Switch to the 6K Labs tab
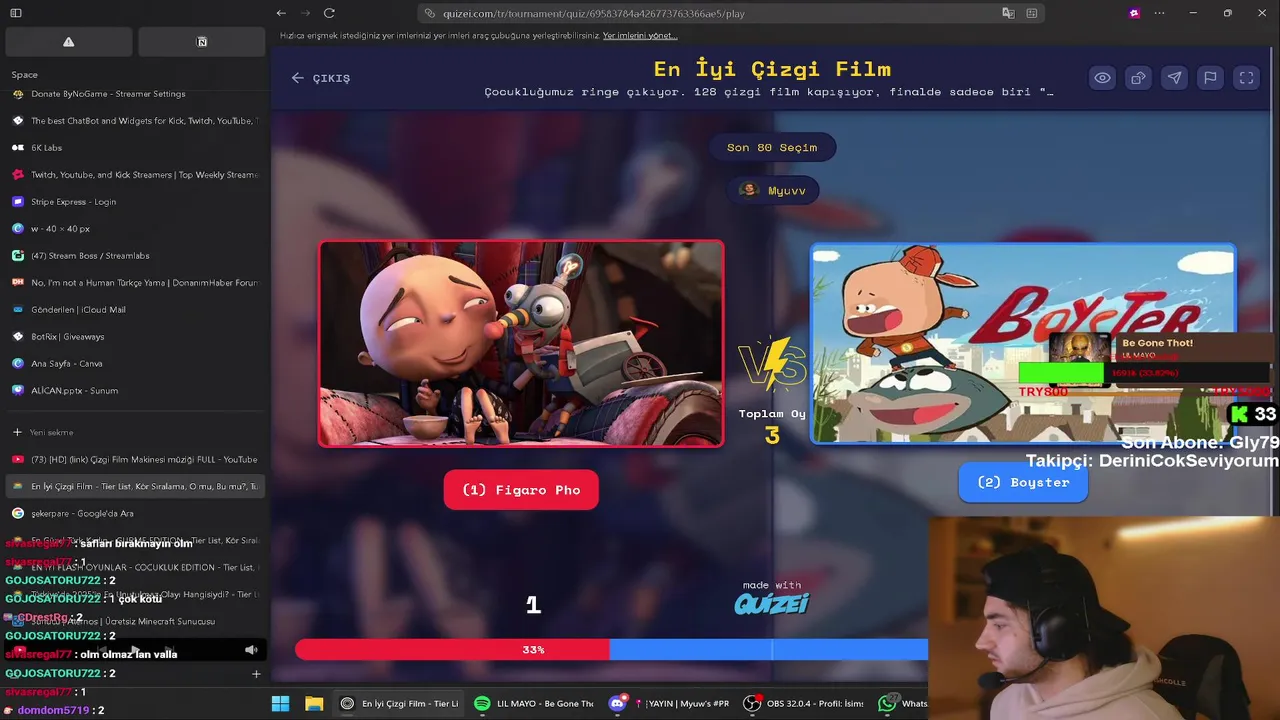This screenshot has height=720, width=1280. pos(135,148)
